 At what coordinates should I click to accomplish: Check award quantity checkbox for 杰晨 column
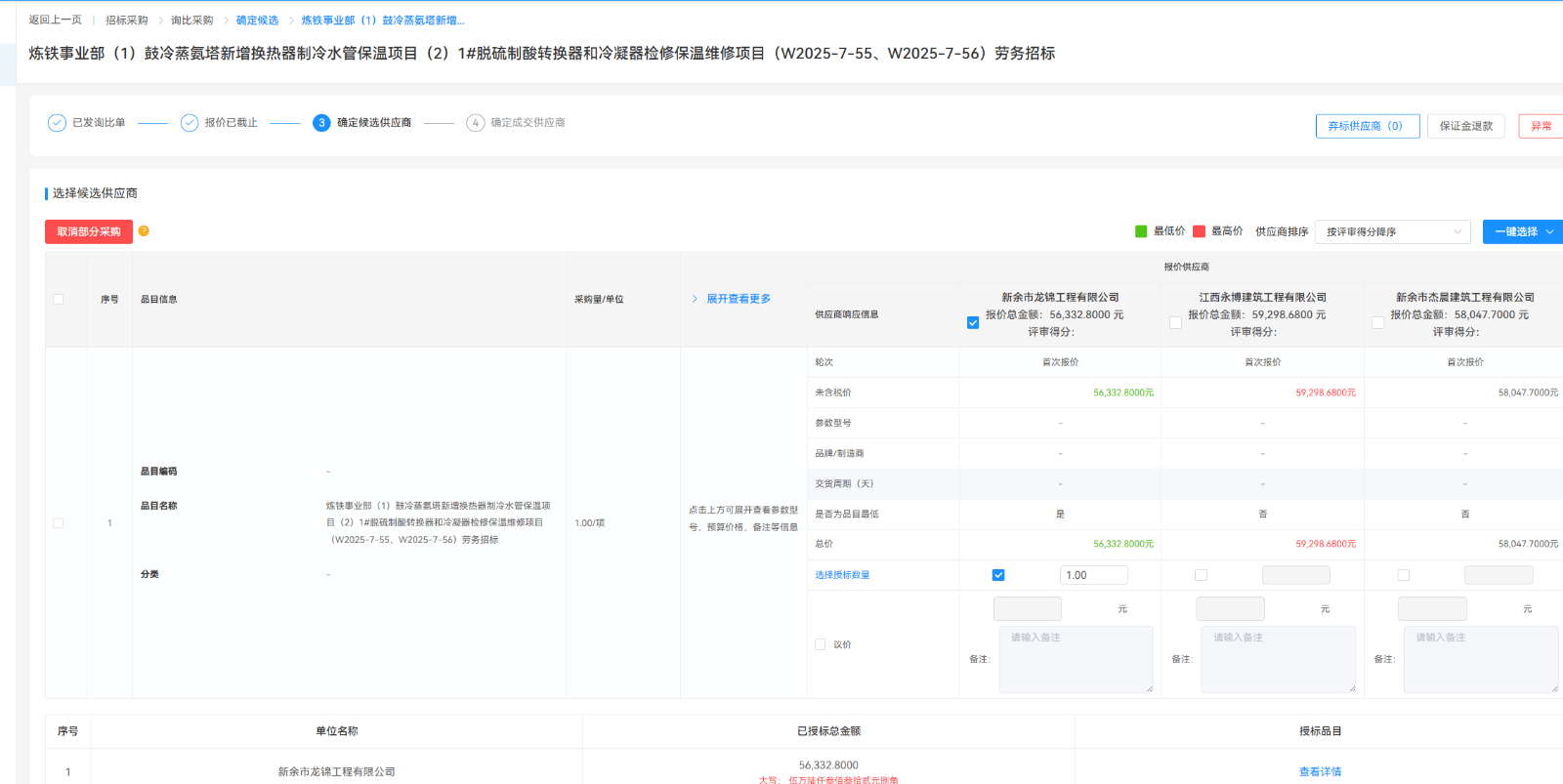[x=1403, y=575]
